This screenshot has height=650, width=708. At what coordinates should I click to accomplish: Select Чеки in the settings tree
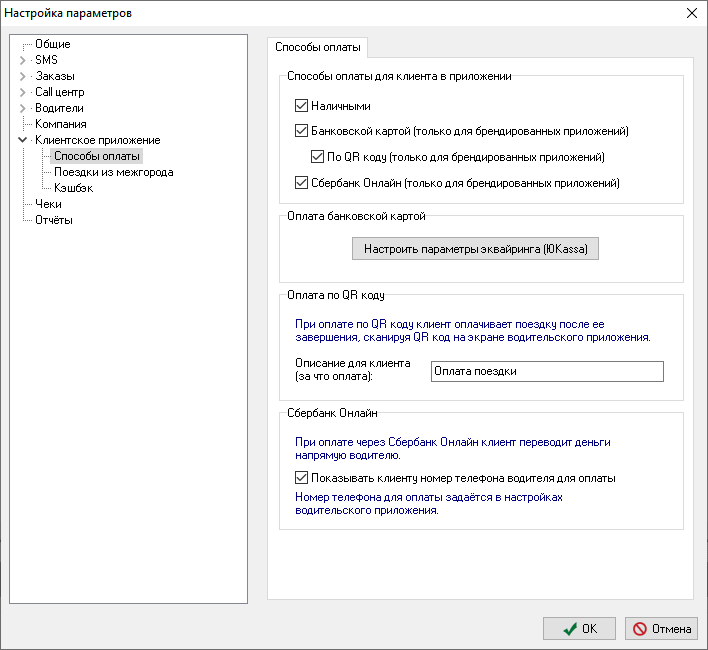point(48,204)
